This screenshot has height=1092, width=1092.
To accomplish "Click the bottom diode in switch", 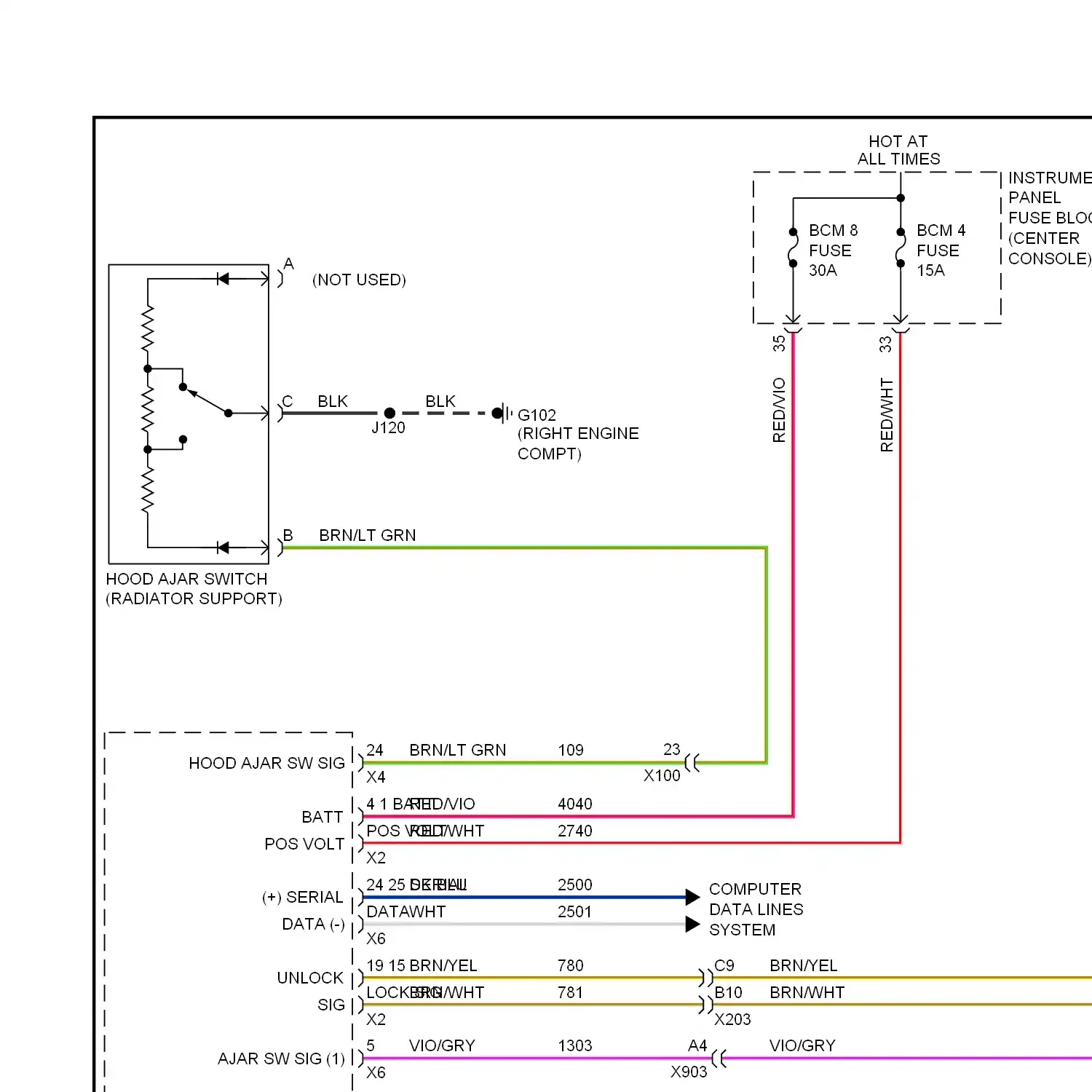I will pos(223,547).
